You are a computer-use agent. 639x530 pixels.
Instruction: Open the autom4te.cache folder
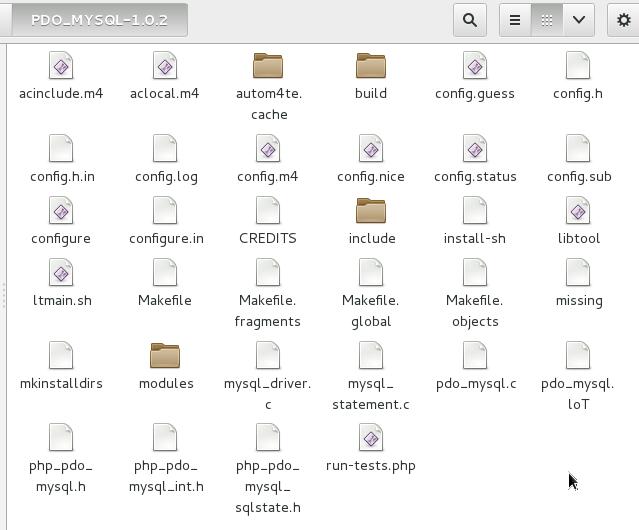pos(268,65)
